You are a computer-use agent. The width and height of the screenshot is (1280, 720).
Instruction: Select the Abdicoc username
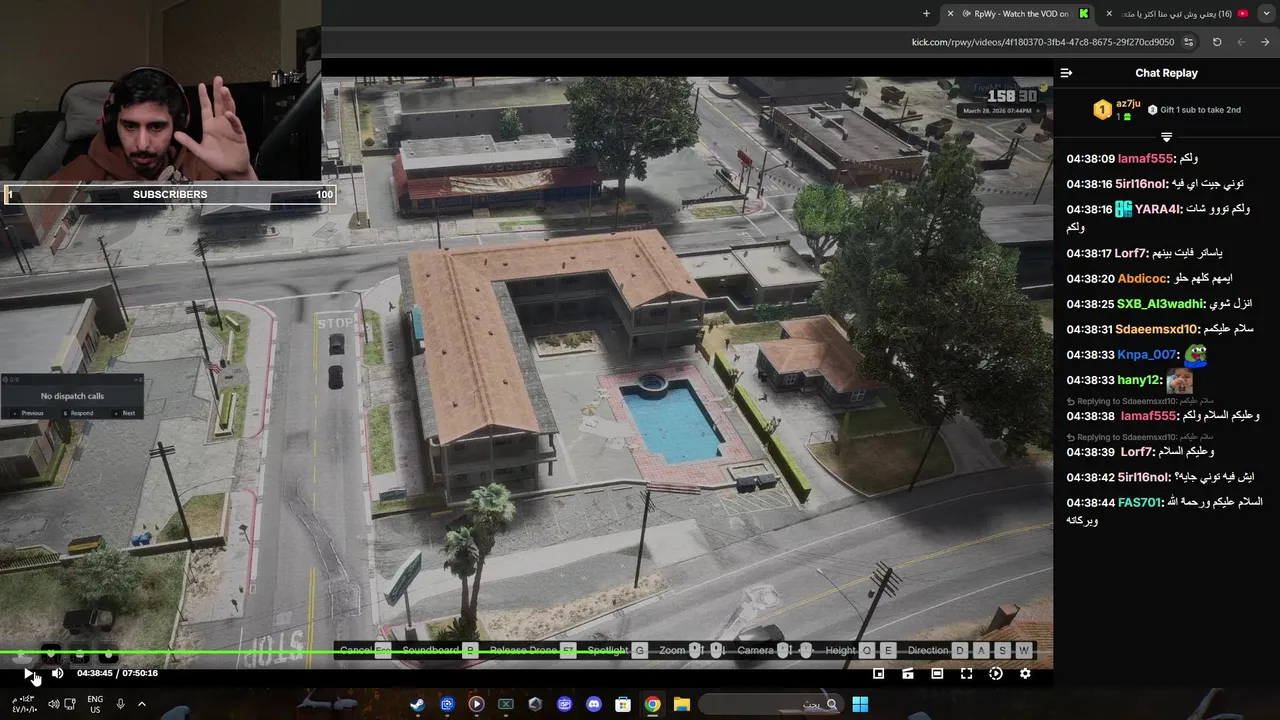tap(1143, 279)
